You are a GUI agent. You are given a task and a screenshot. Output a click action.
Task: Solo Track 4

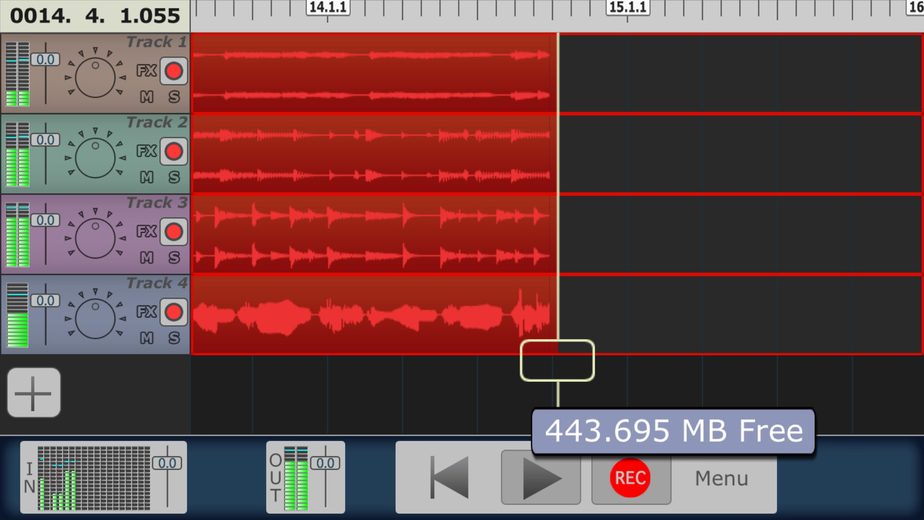pos(174,338)
